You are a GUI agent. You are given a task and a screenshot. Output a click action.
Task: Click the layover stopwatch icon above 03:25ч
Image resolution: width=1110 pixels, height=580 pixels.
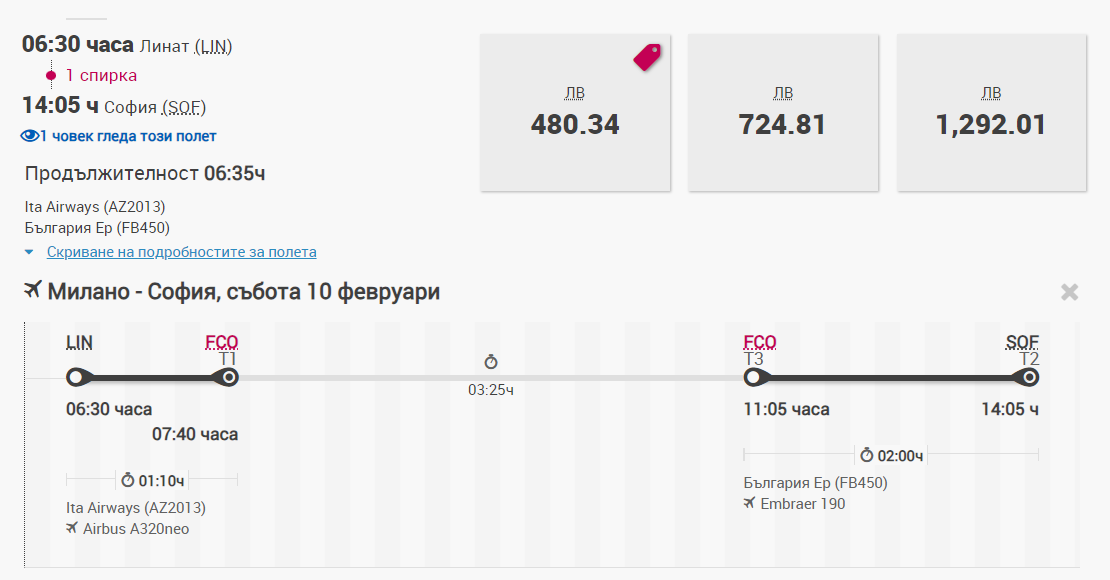coord(490,362)
